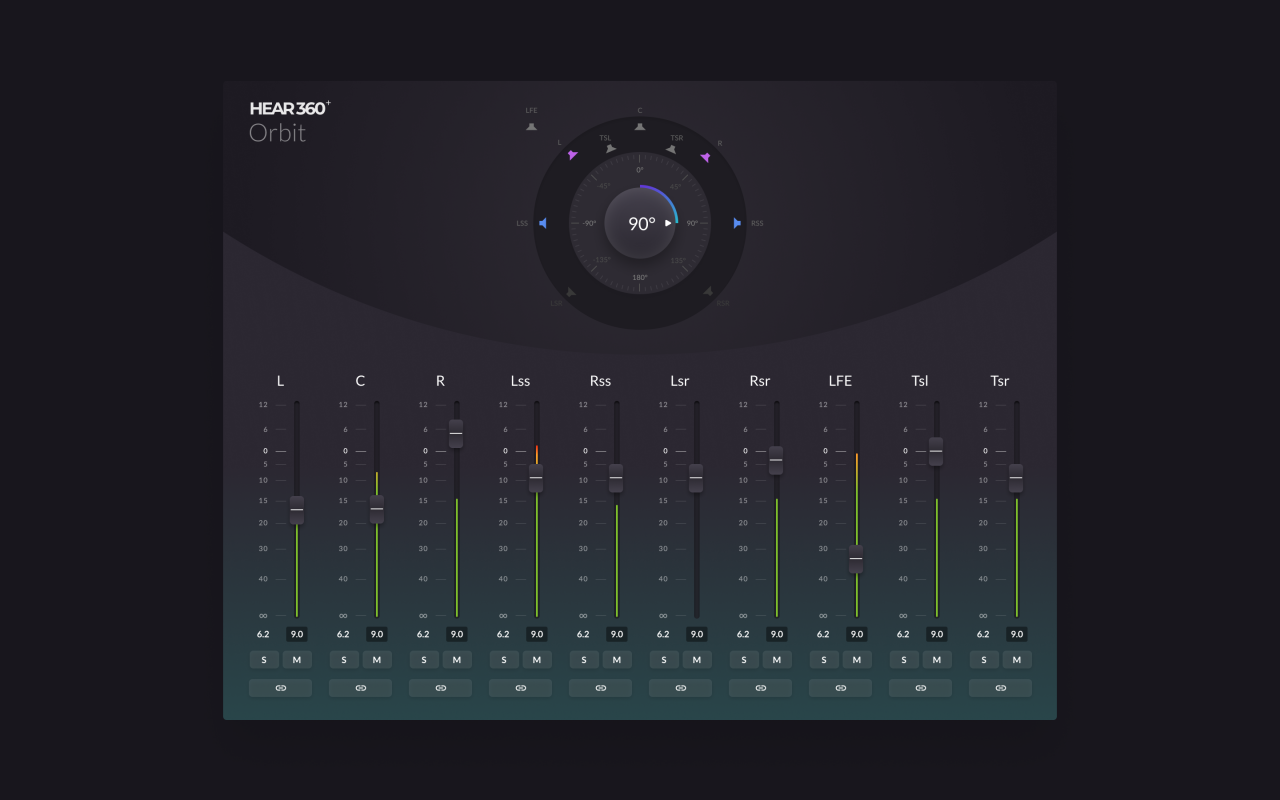Viewport: 1280px width, 800px height.
Task: Toggle the link button under the R channel
Action: coord(440,687)
